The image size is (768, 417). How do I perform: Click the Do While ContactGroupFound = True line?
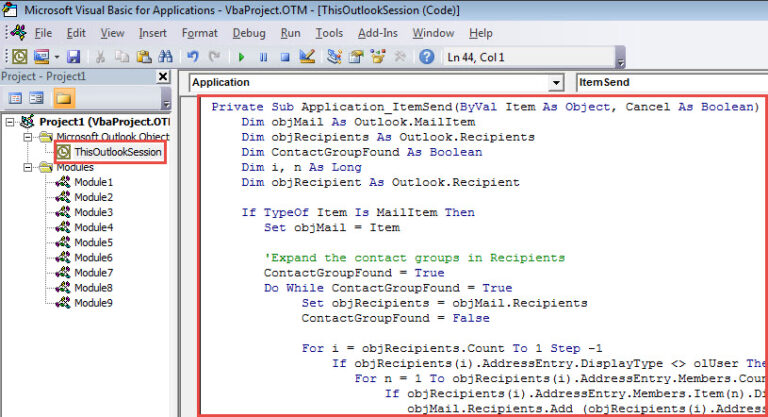[388, 288]
